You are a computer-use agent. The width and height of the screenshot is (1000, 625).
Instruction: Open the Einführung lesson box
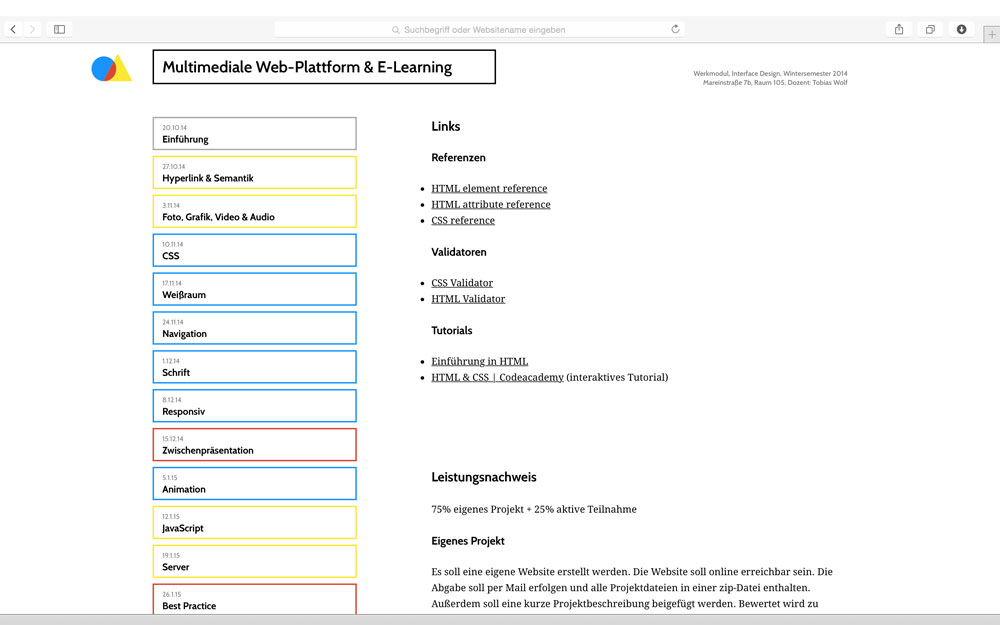click(254, 134)
